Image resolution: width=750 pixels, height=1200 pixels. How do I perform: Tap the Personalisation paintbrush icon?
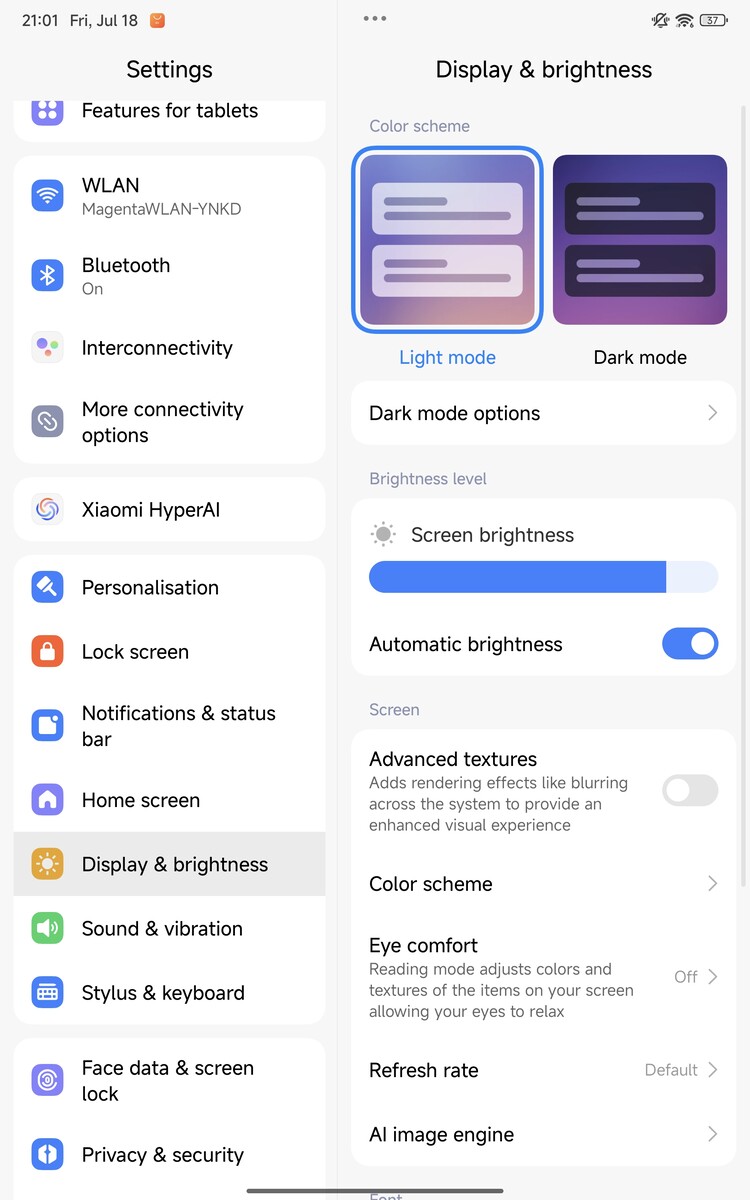[47, 587]
